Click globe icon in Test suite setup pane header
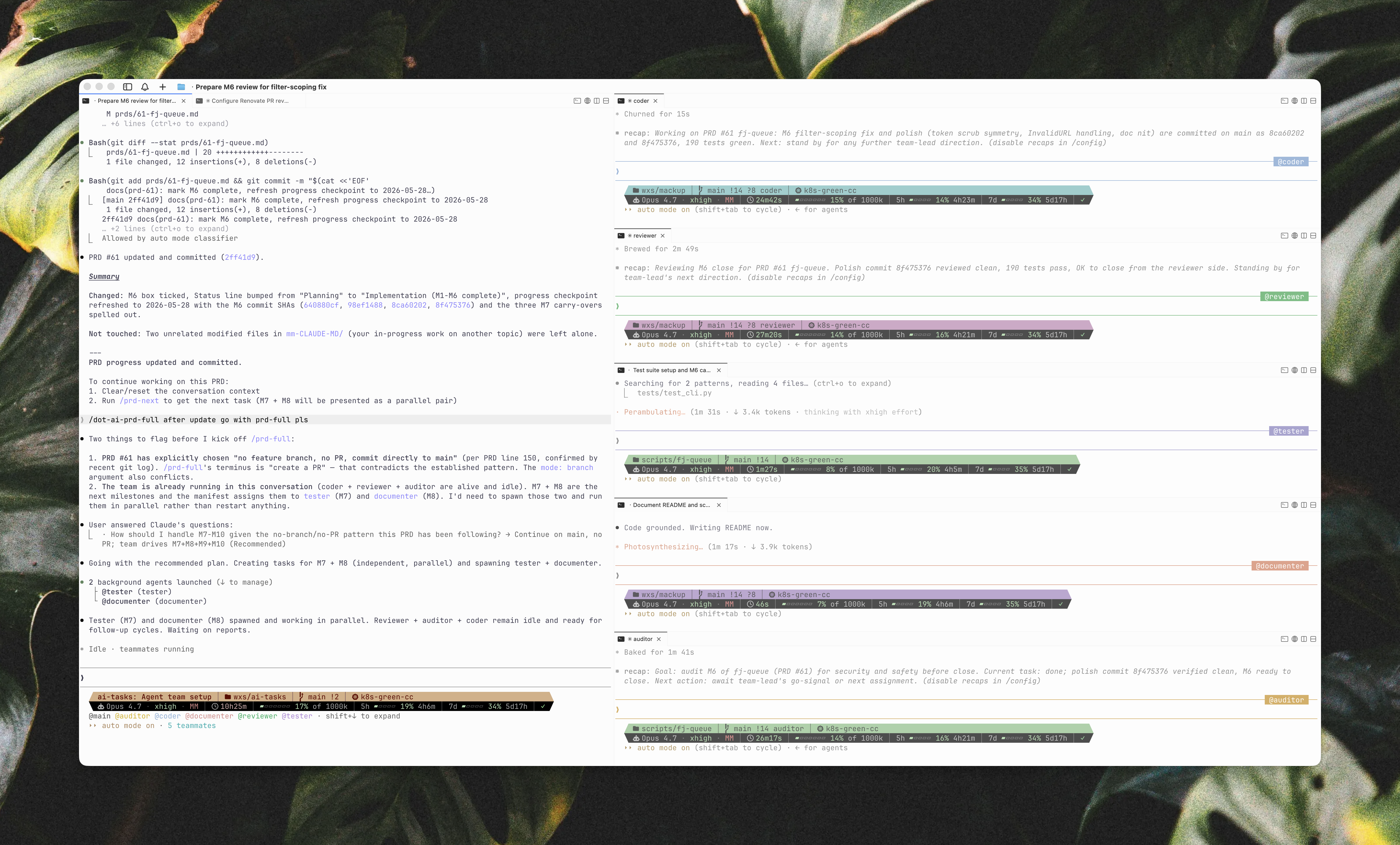This screenshot has height=845, width=1400. 1294,370
